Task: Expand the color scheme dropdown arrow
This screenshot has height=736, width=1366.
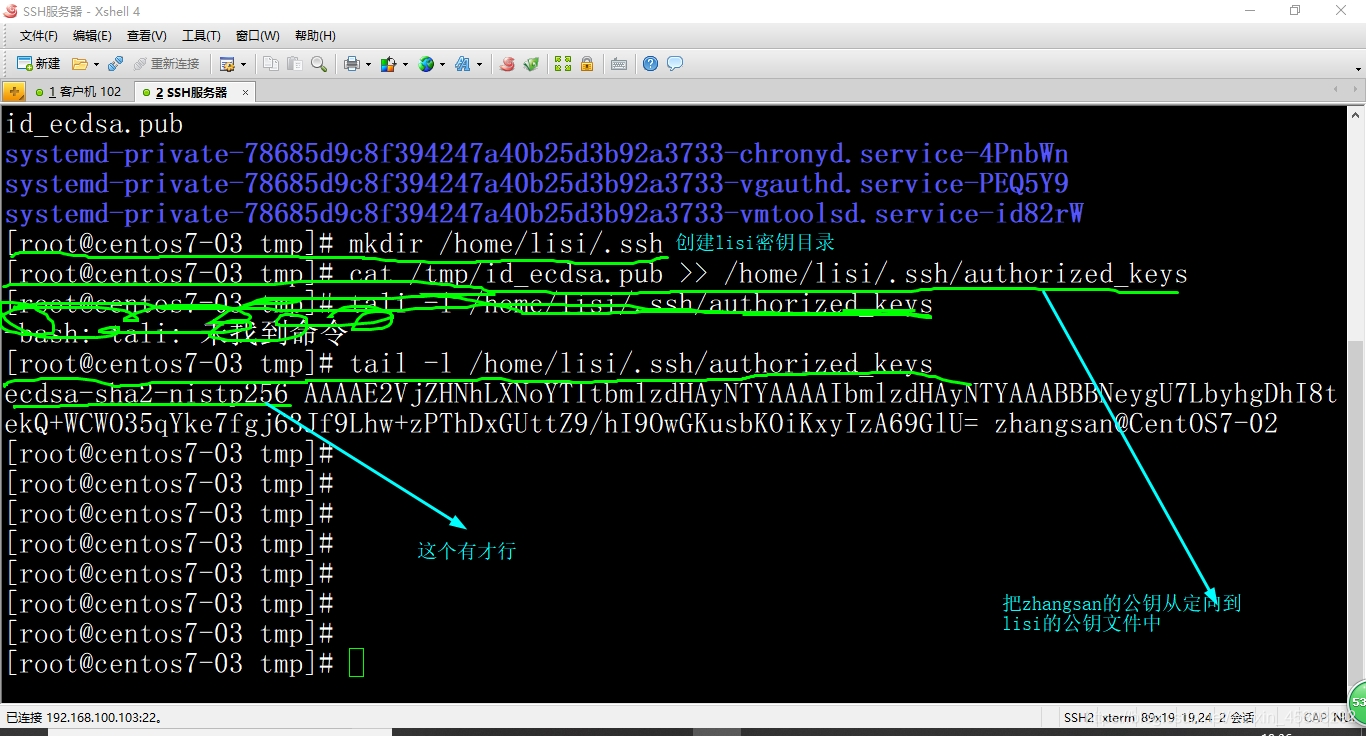Action: 405,64
